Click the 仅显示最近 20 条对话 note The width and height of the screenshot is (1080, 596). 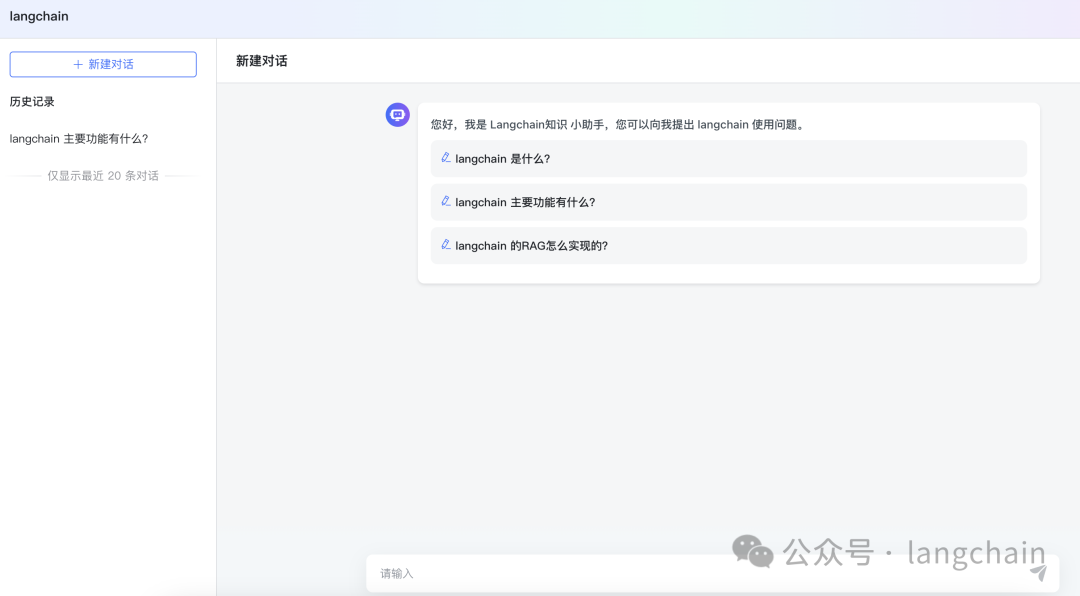pyautogui.click(x=103, y=176)
